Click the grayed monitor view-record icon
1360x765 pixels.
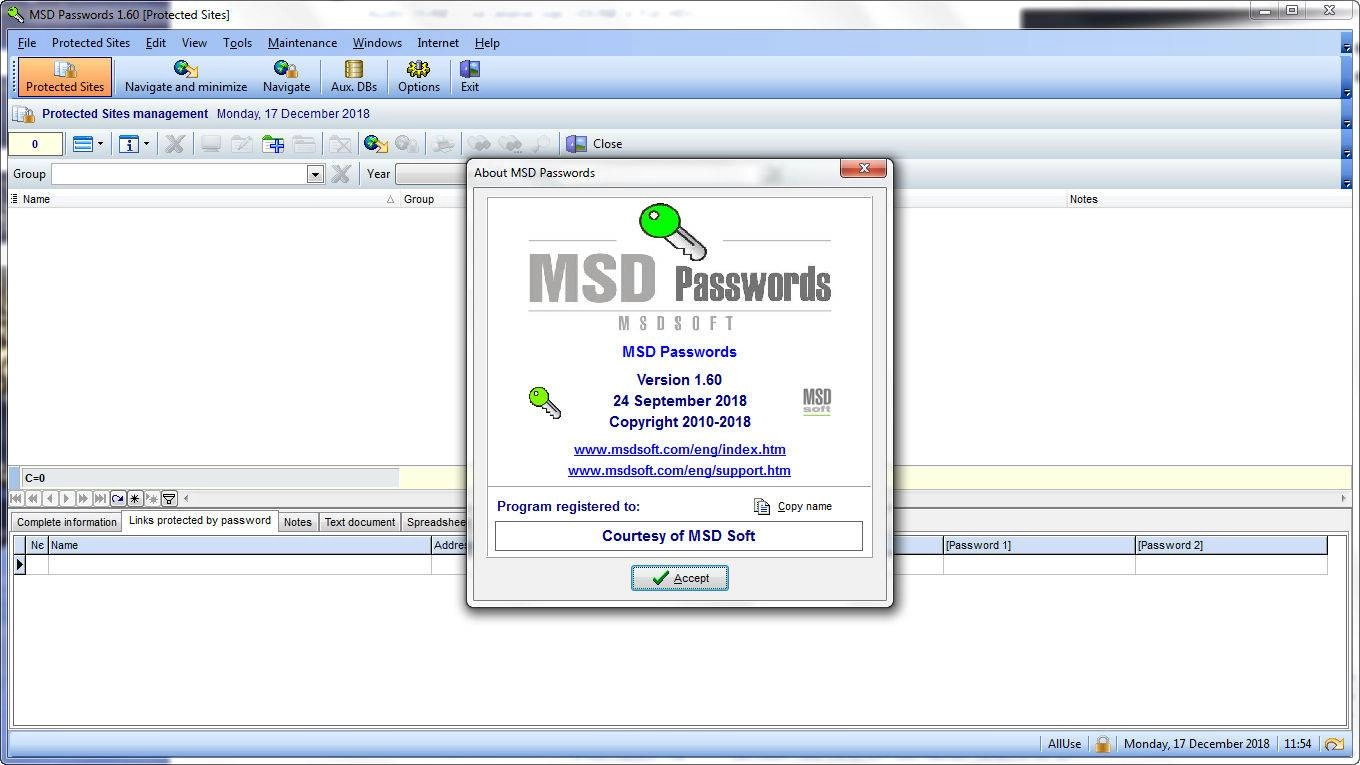[211, 144]
